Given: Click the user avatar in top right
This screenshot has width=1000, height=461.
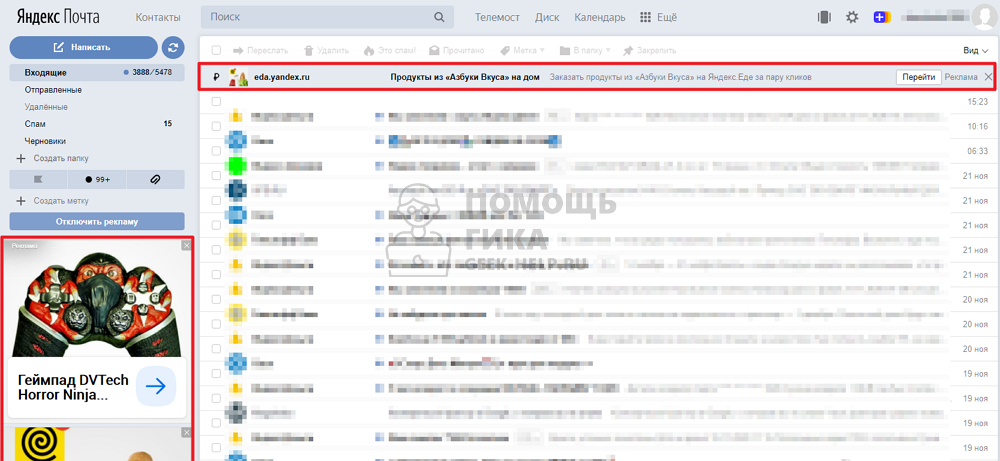Looking at the screenshot, I should [x=983, y=17].
